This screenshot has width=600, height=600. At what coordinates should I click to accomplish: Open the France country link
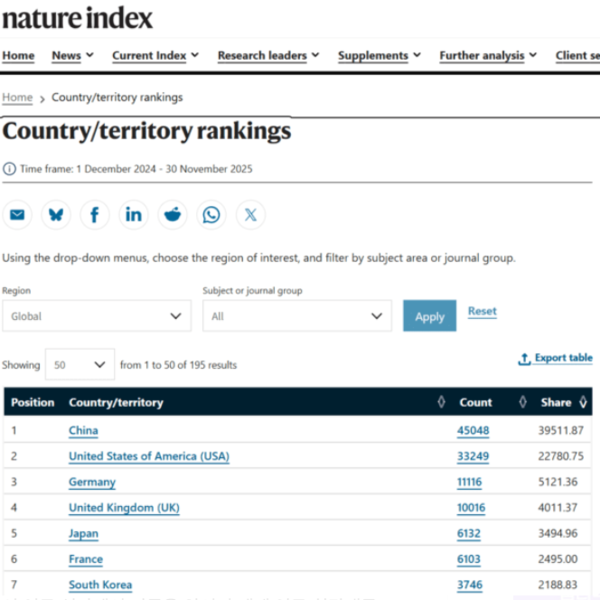tap(86, 559)
